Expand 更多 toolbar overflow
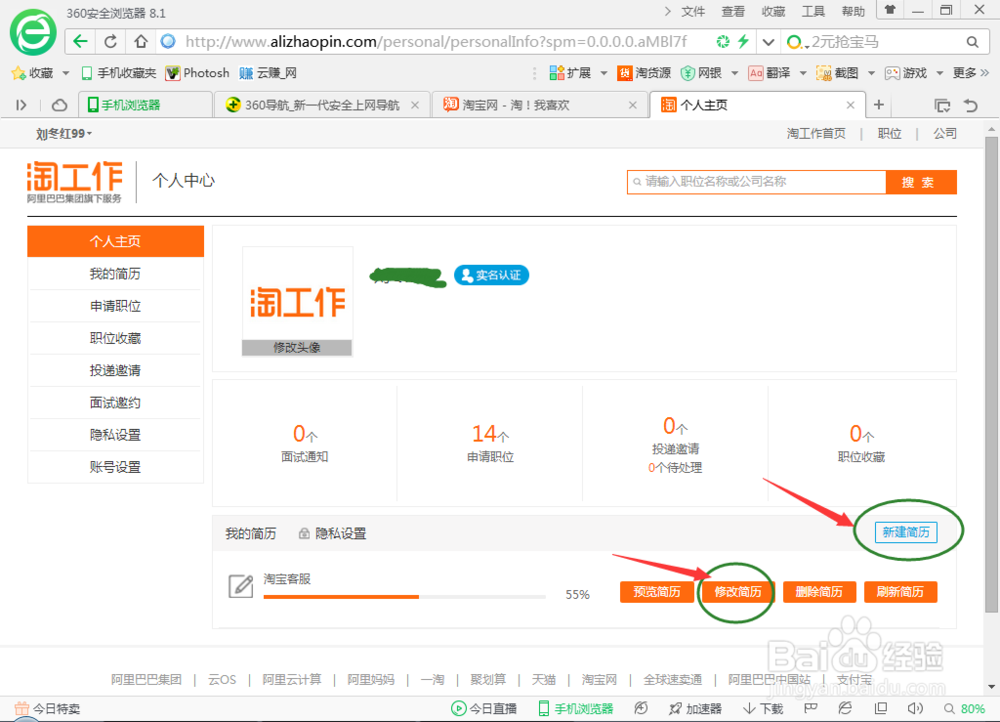This screenshot has width=1000, height=722. tap(971, 73)
